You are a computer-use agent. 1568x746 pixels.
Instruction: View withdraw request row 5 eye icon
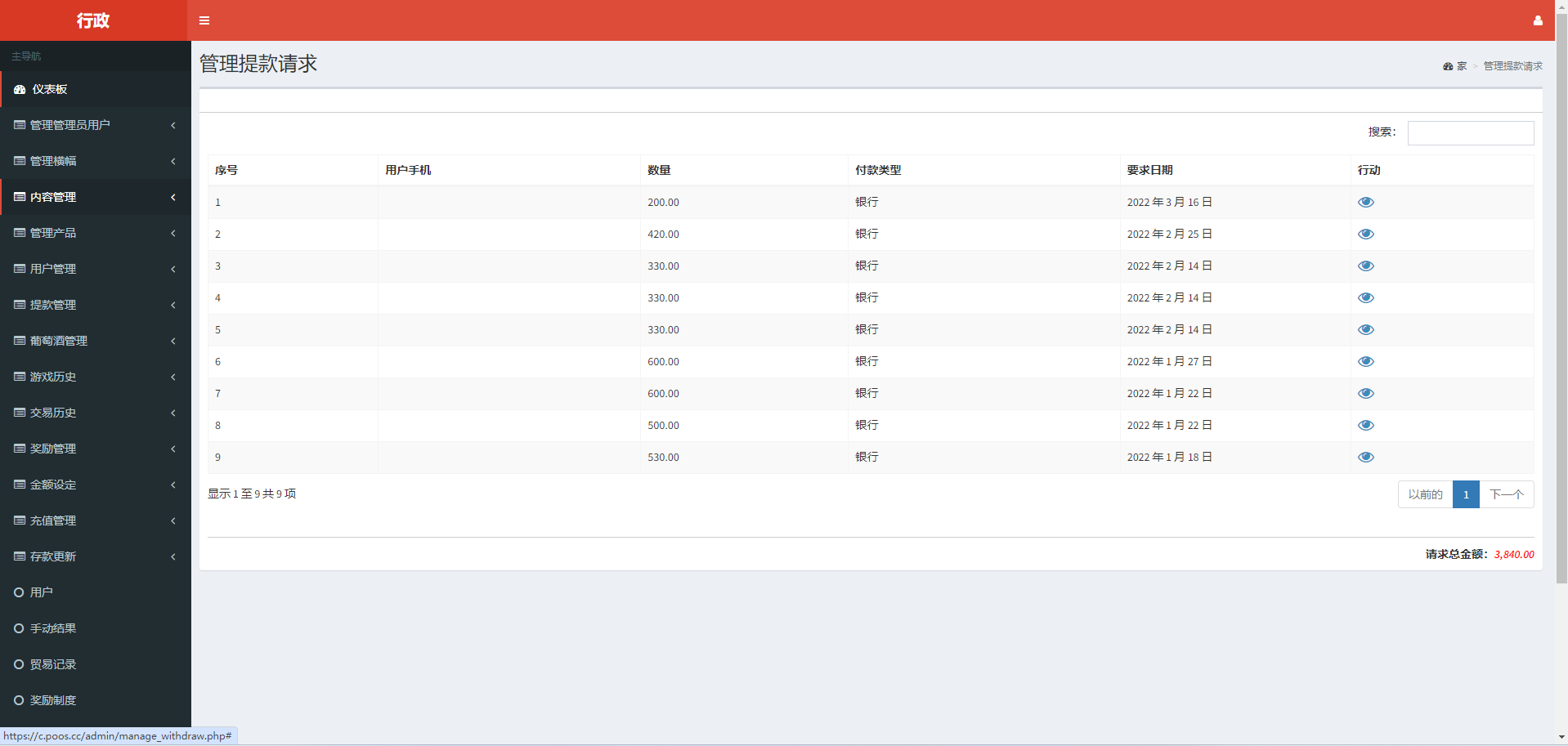1366,329
